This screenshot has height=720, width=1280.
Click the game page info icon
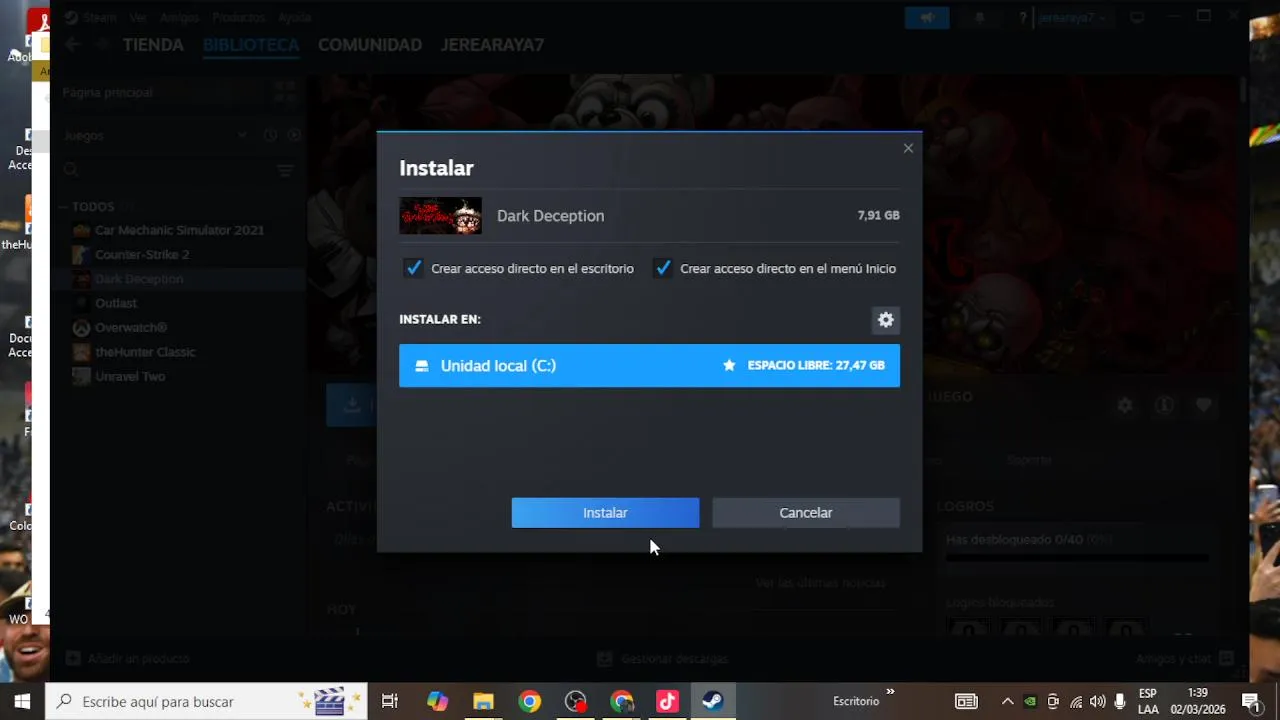click(x=1164, y=405)
